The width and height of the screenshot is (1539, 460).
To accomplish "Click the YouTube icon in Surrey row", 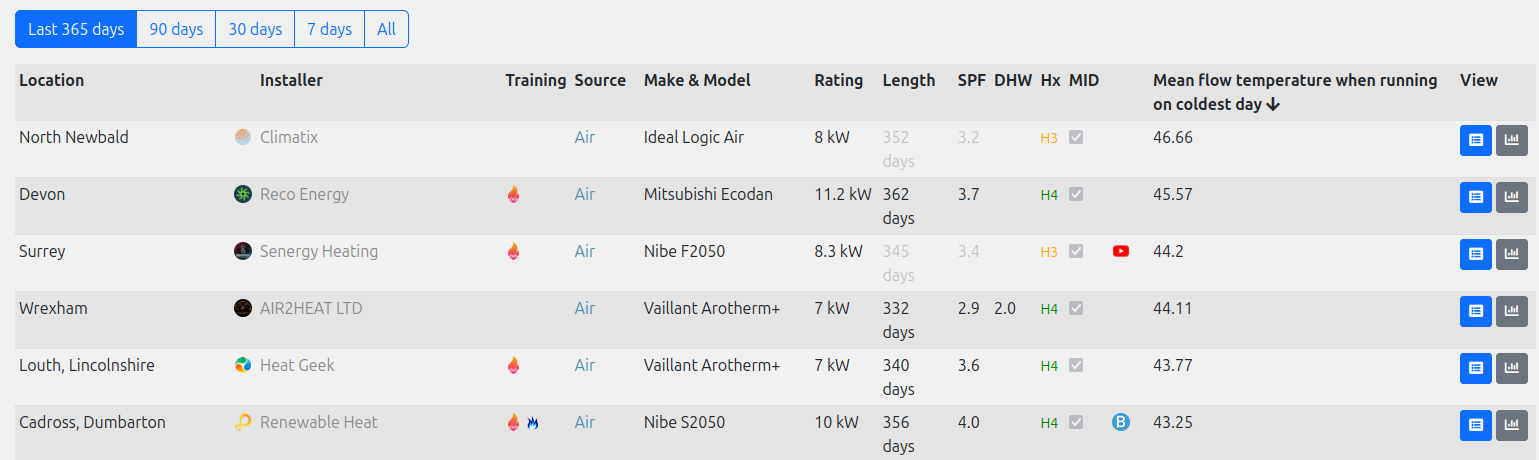I will coord(1121,251).
